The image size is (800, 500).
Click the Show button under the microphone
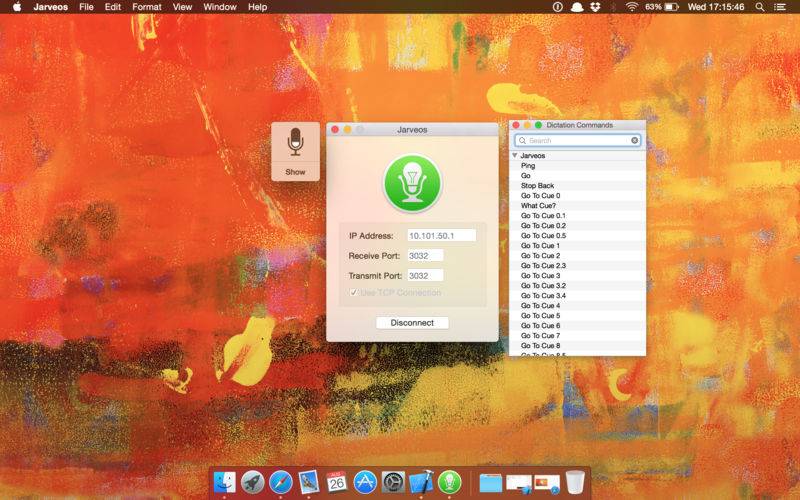295,172
